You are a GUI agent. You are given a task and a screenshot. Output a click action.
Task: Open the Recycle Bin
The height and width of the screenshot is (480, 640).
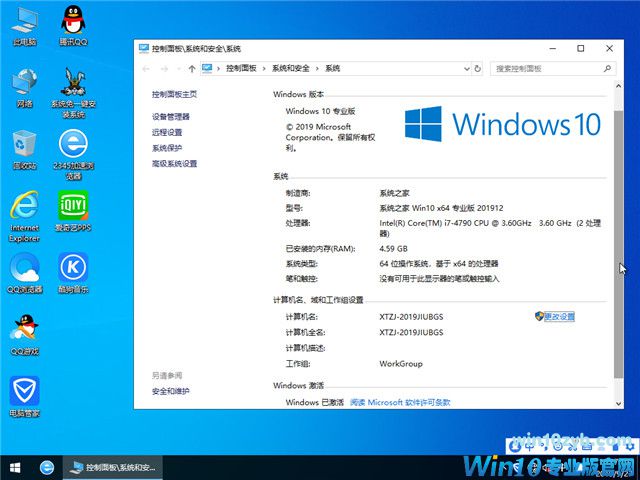pos(24,150)
